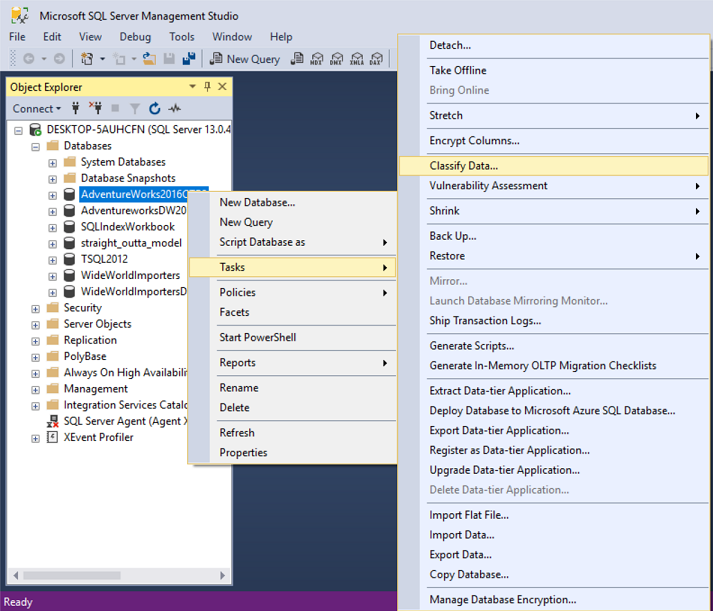The height and width of the screenshot is (611, 713).
Task: Open the Debug menu
Action: (135, 37)
